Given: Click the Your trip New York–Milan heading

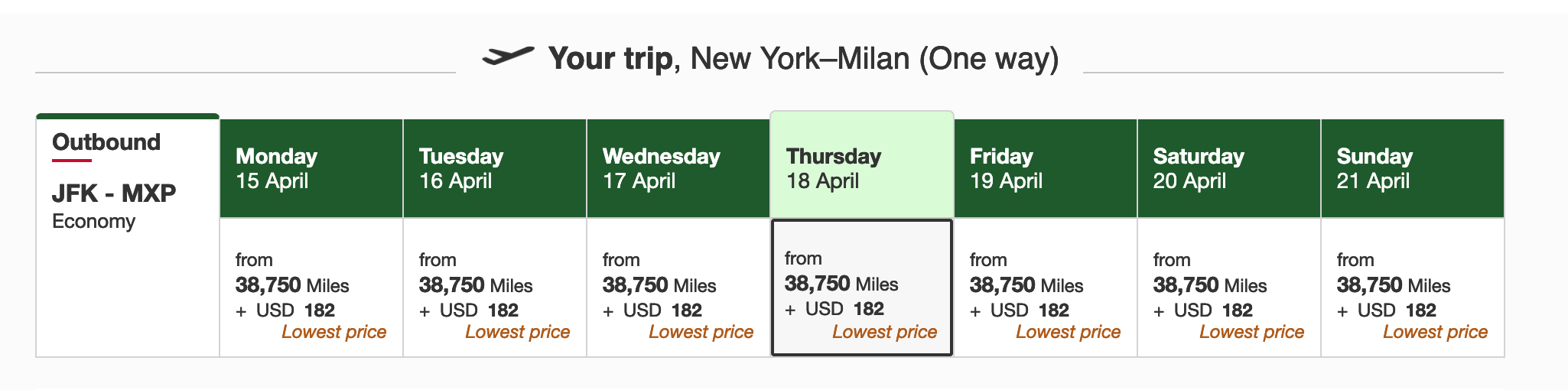Looking at the screenshot, I should (803, 59).
